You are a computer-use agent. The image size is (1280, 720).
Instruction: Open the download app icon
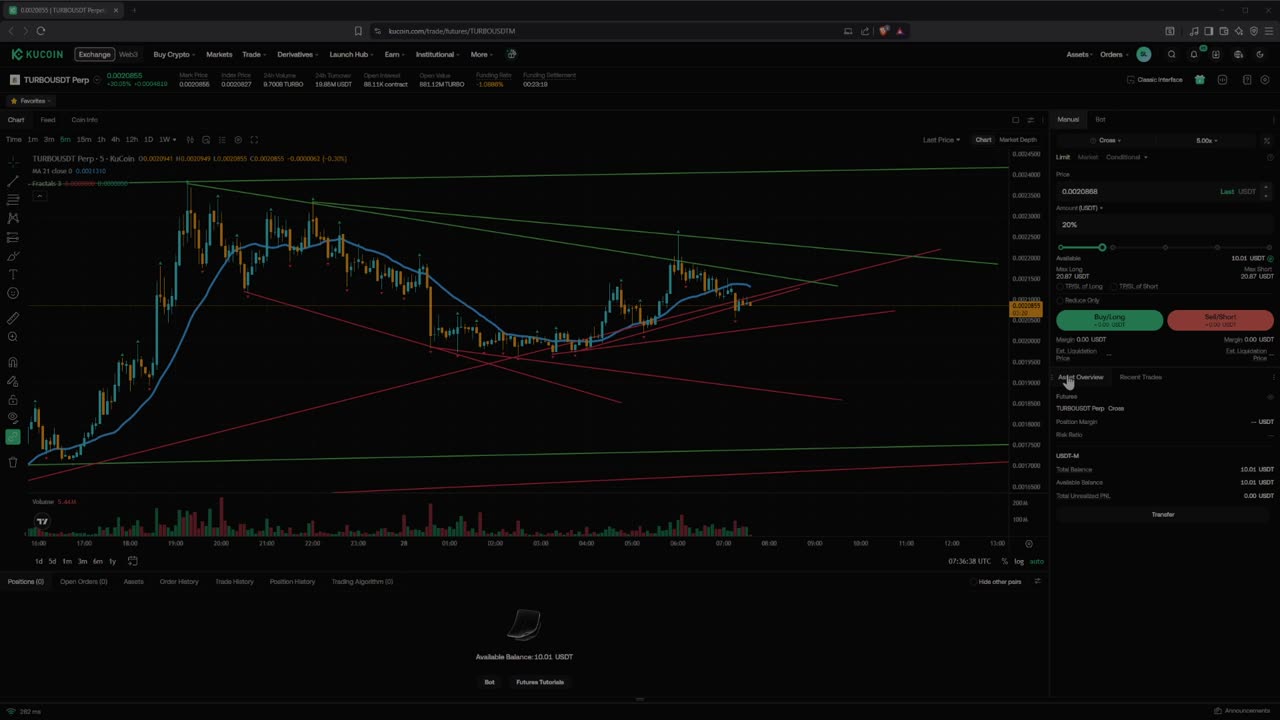pyautogui.click(x=1216, y=54)
